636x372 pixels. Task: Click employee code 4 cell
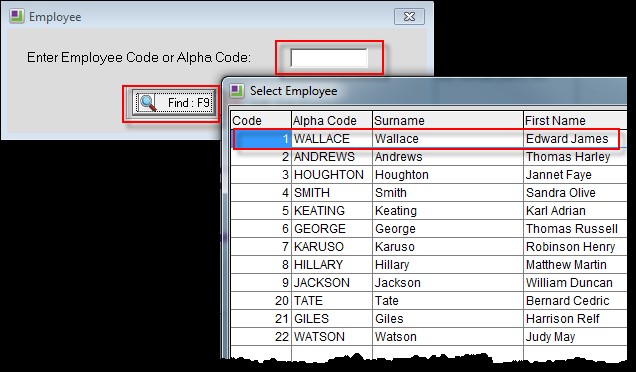pos(261,193)
